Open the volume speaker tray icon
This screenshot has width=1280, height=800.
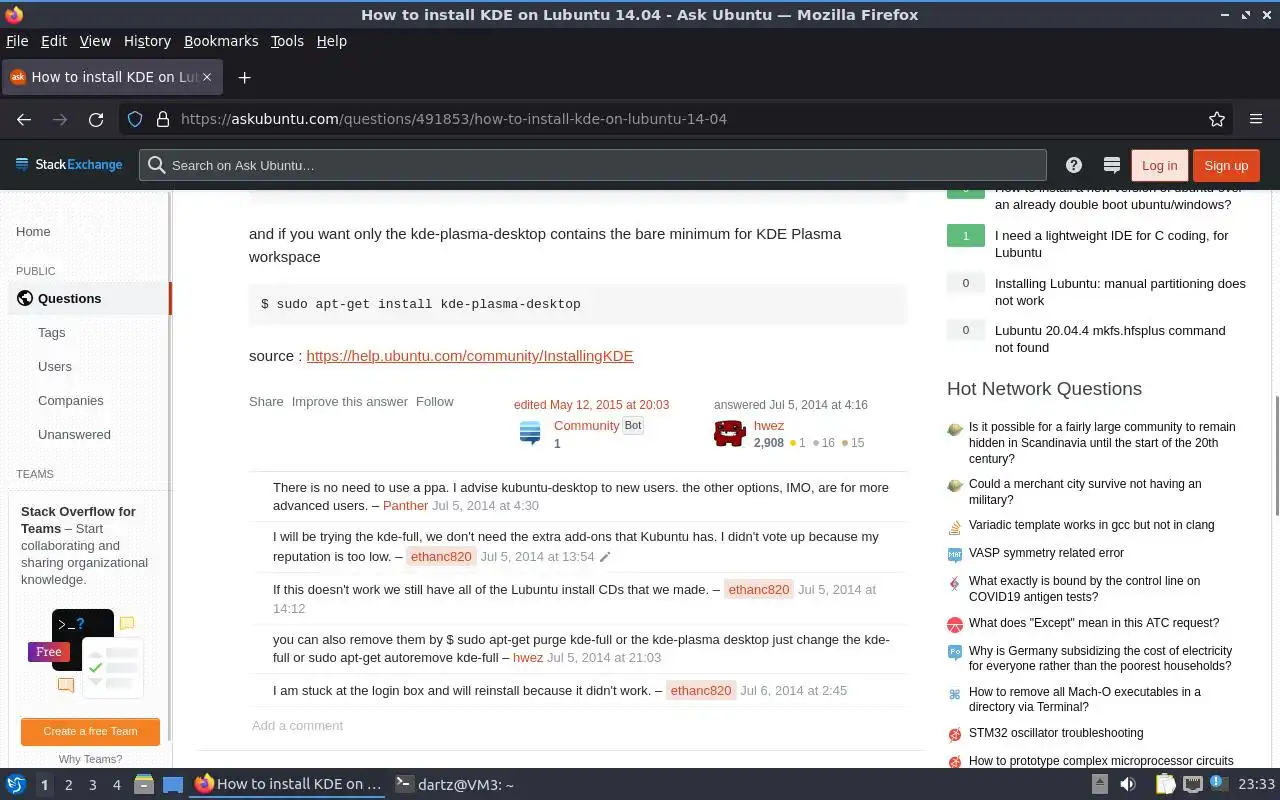[1128, 784]
